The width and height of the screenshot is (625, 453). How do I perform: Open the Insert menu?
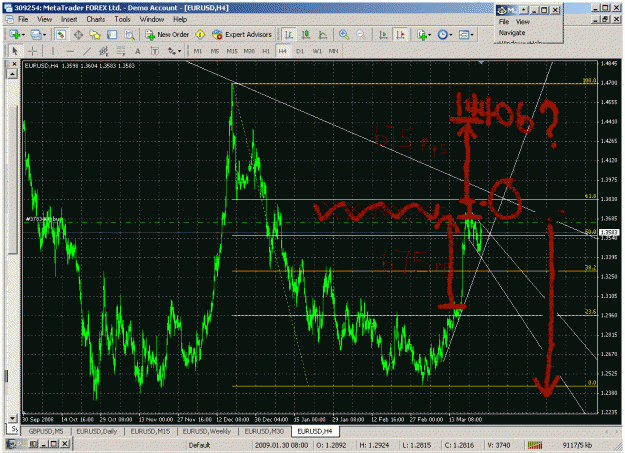69,19
